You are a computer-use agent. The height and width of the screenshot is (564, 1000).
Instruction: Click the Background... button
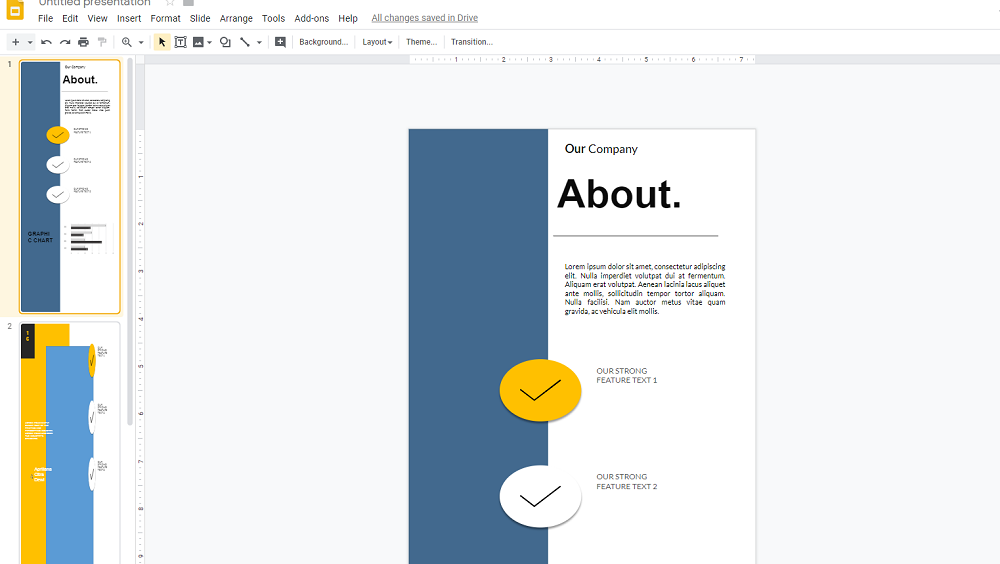[323, 42]
